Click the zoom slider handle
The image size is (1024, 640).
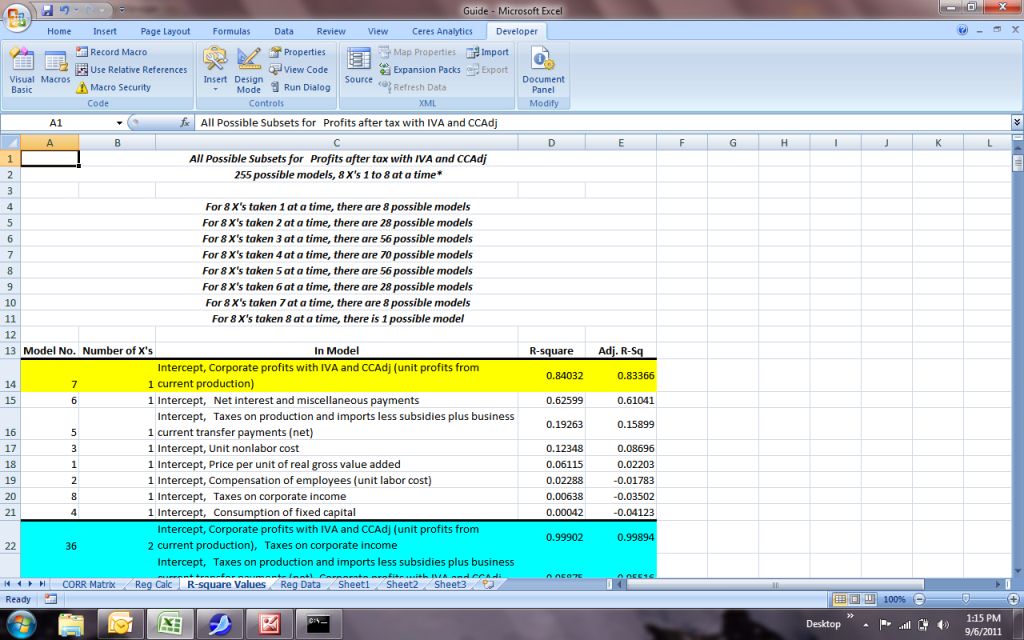[966, 599]
